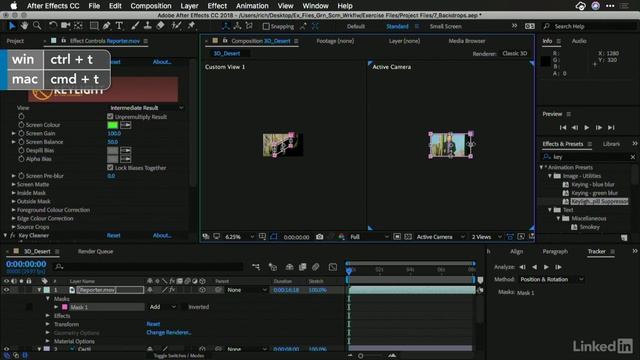Select the Horizontal Type tool
The width and height of the screenshot is (640, 360).
(x=119, y=26)
